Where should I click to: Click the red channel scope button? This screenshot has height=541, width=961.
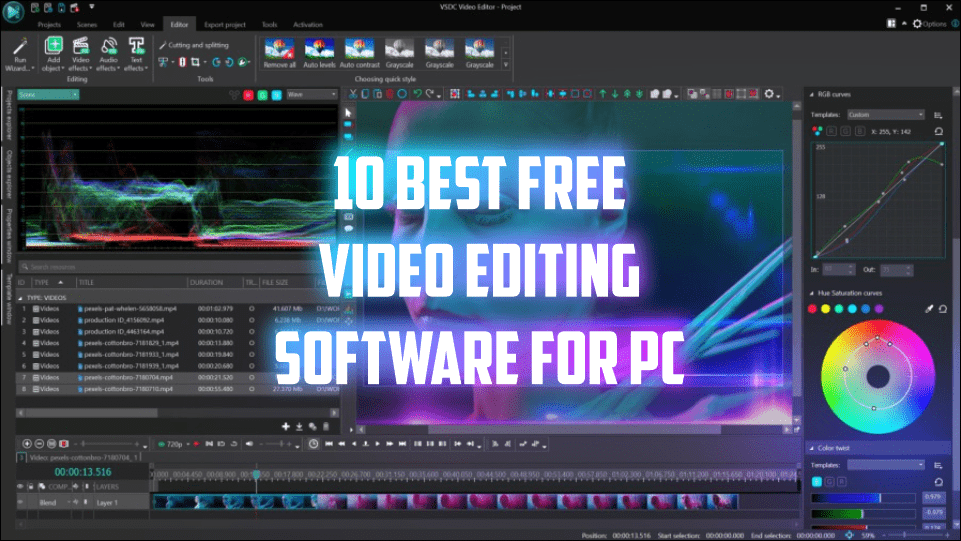248,95
